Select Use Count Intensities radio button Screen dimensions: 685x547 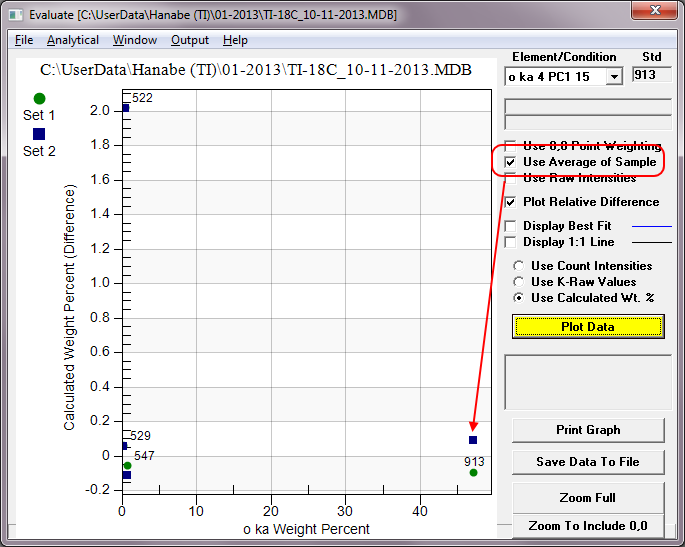click(518, 266)
